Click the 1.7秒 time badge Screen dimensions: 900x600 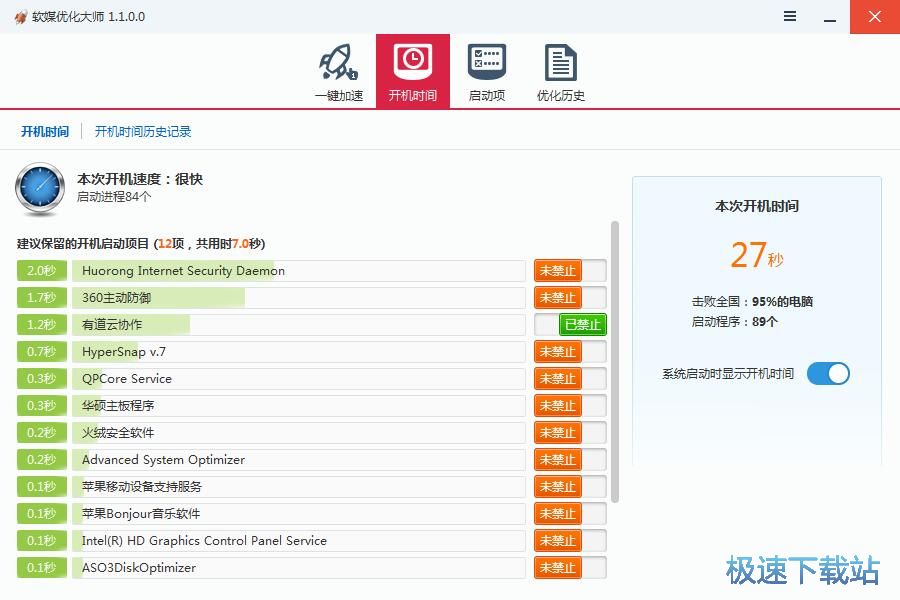click(41, 297)
